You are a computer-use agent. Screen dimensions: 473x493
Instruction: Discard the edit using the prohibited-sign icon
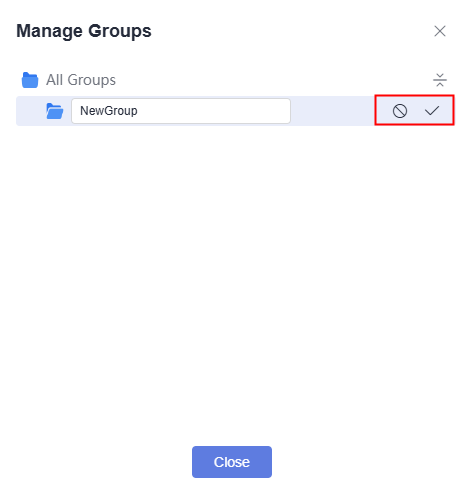pyautogui.click(x=400, y=111)
